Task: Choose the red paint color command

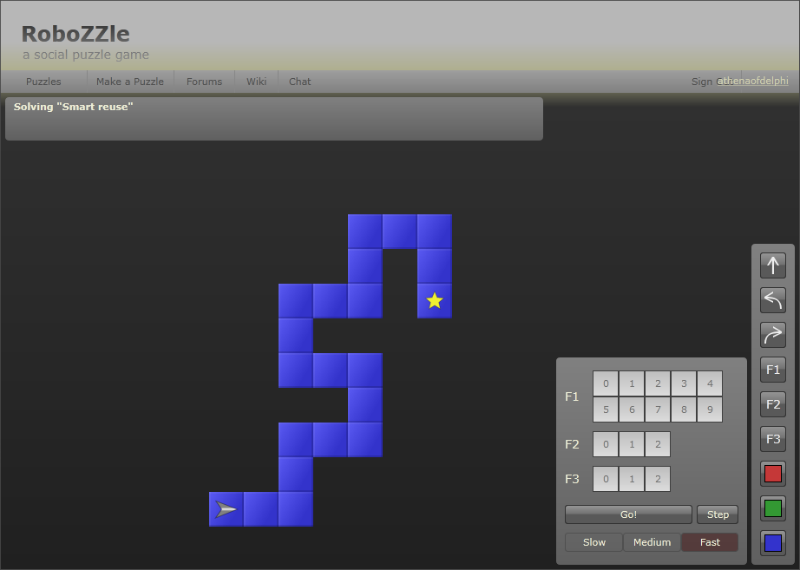Action: pyautogui.click(x=772, y=474)
